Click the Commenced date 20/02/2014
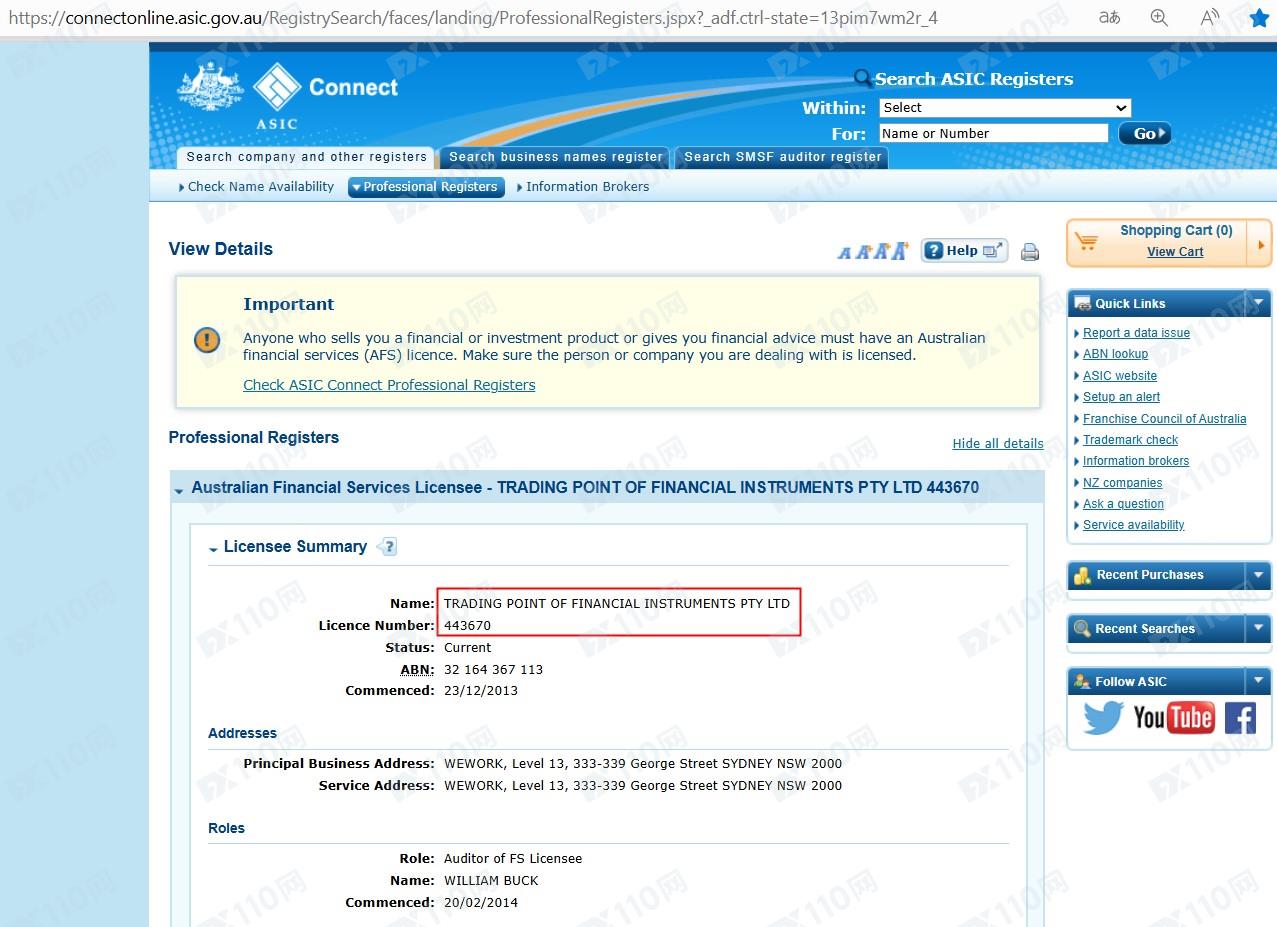This screenshot has height=927, width=1277. coord(481,903)
